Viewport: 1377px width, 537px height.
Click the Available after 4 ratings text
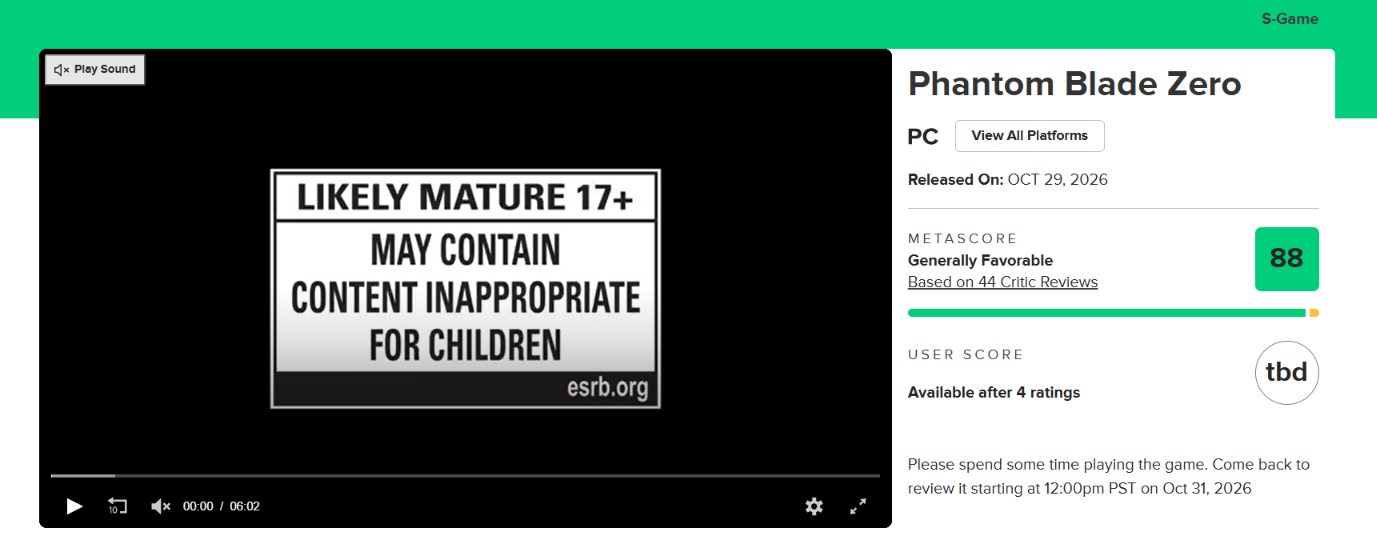(x=994, y=393)
